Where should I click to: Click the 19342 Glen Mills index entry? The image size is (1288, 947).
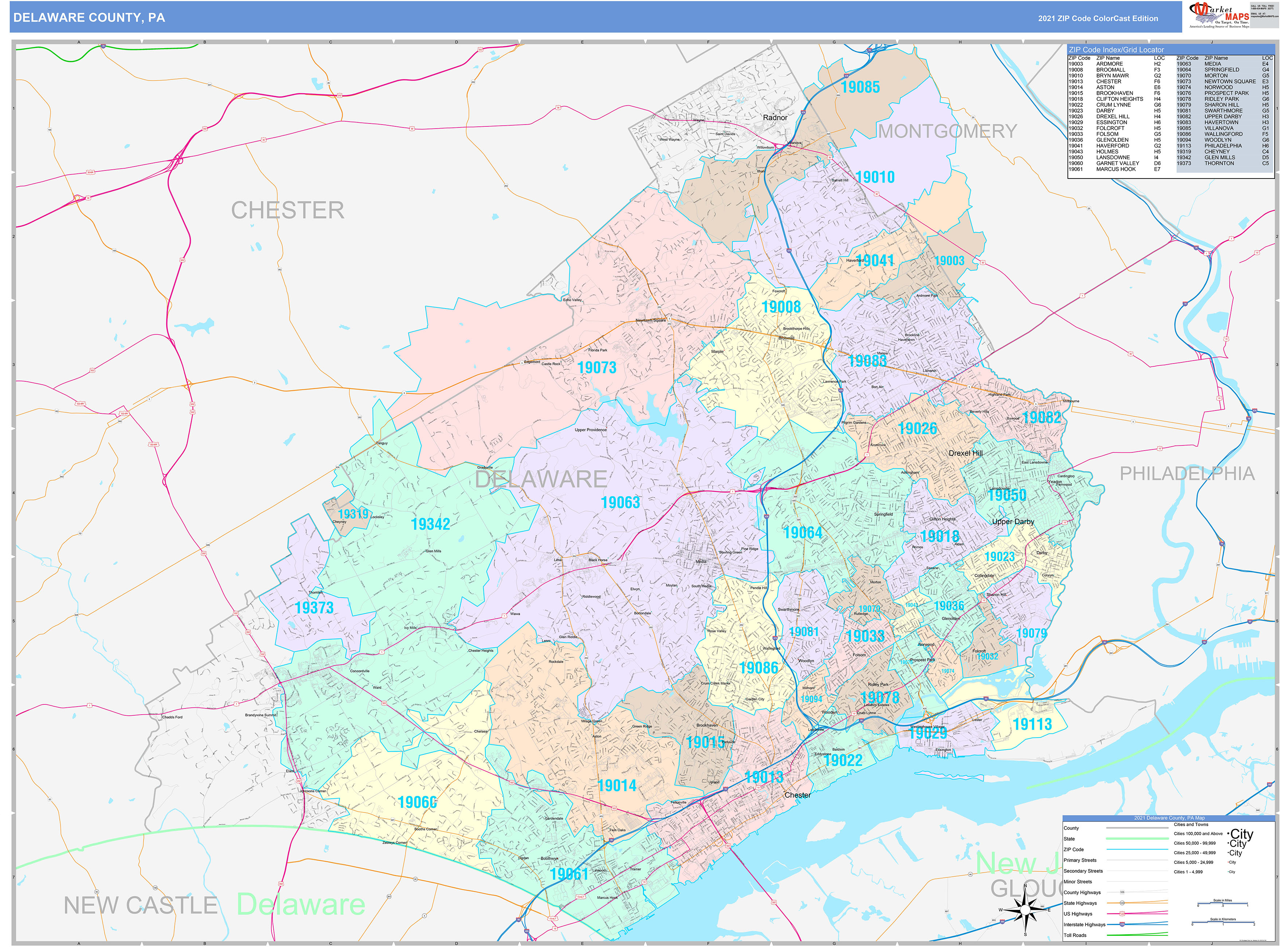[x=1198, y=157]
